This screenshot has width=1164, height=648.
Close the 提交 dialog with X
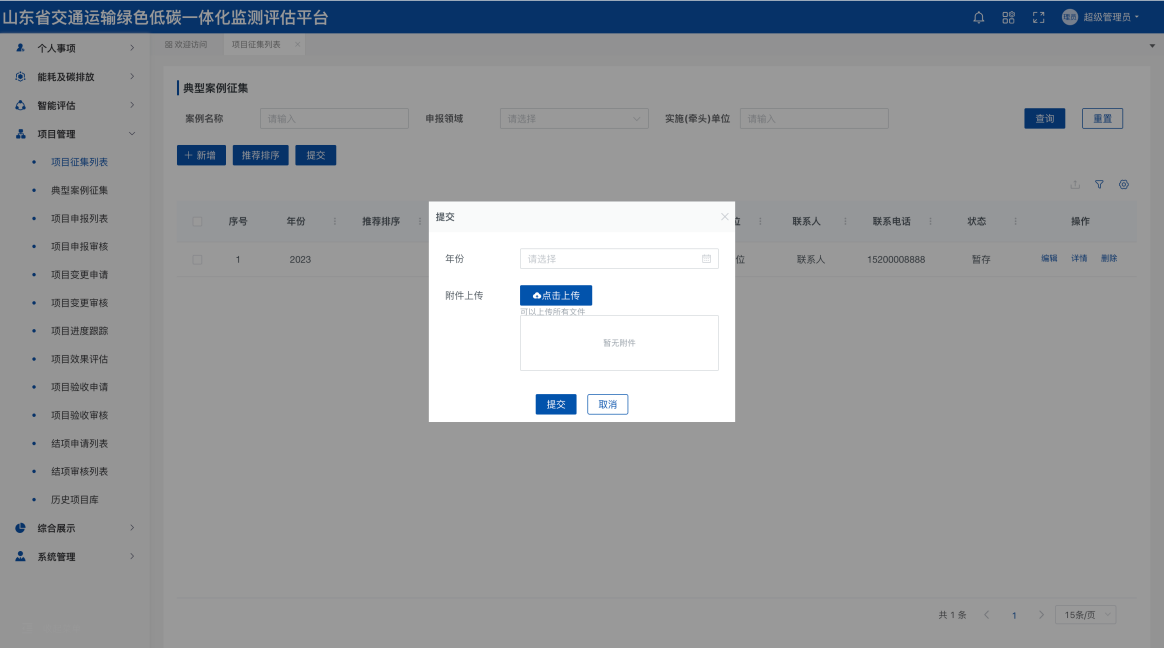point(725,216)
